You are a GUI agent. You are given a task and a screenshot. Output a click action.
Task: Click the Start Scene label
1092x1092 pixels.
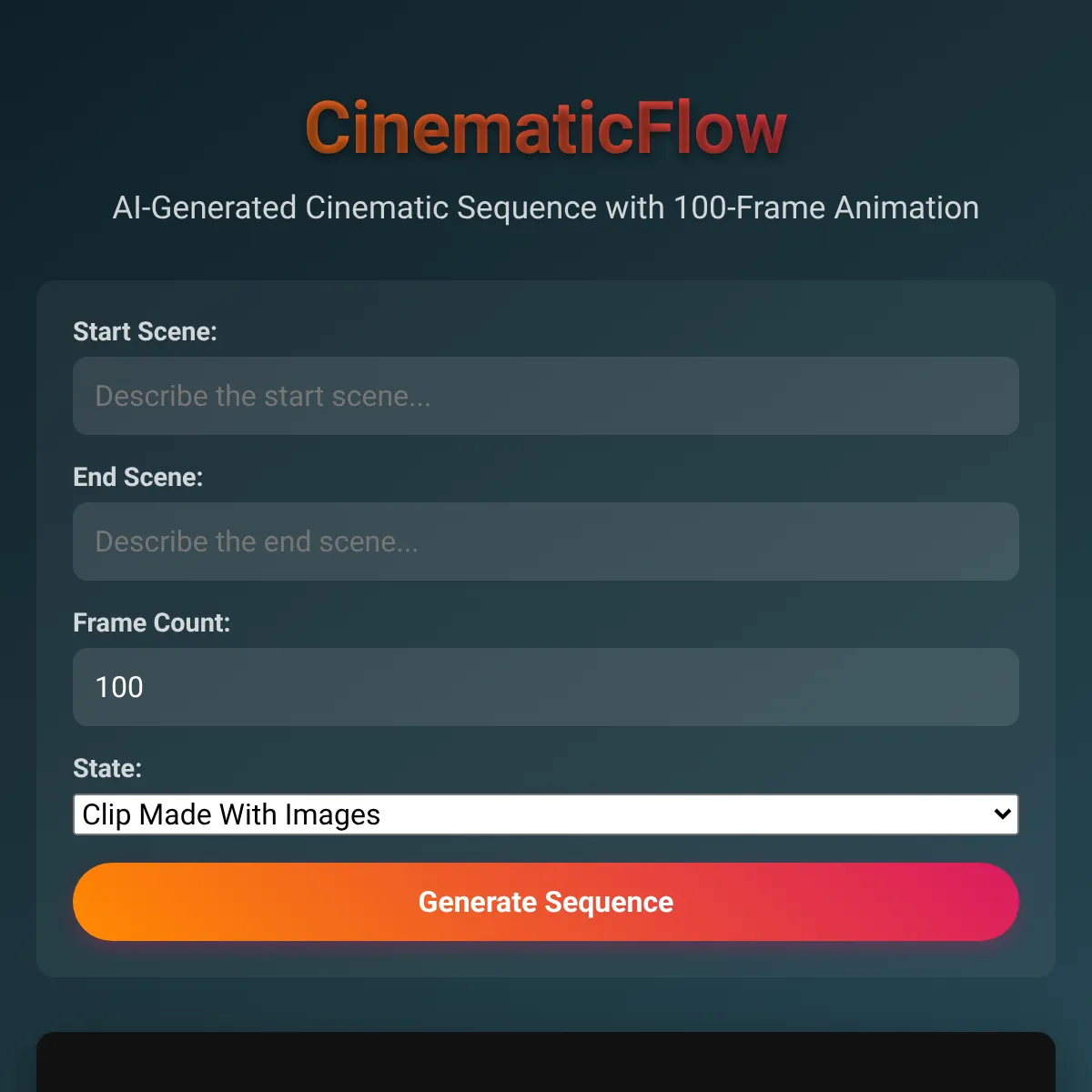(145, 331)
